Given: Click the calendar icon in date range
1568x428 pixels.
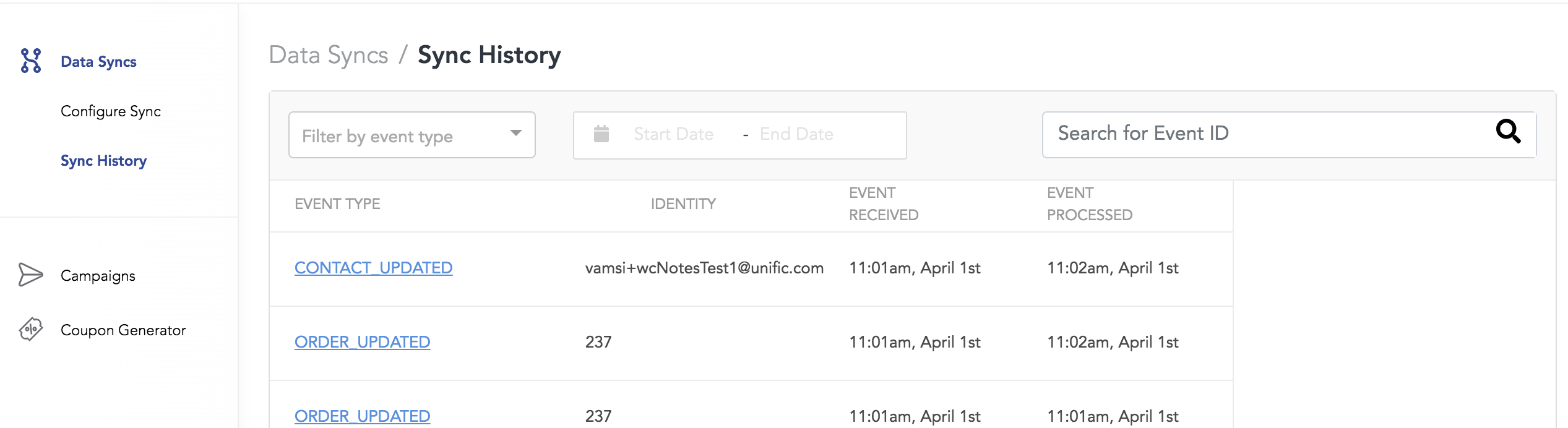Looking at the screenshot, I should pyautogui.click(x=601, y=134).
